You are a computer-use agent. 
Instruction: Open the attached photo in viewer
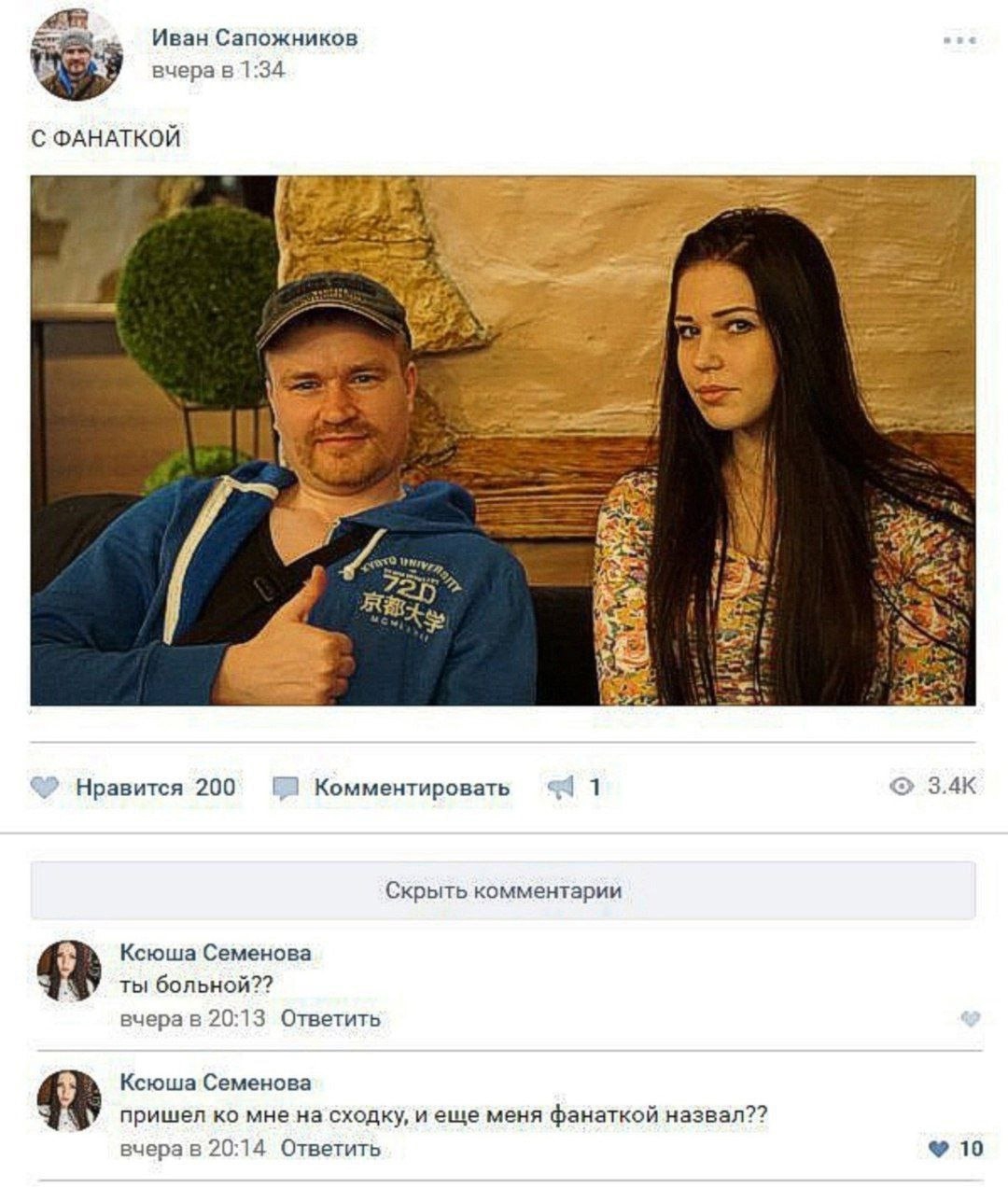(x=503, y=440)
